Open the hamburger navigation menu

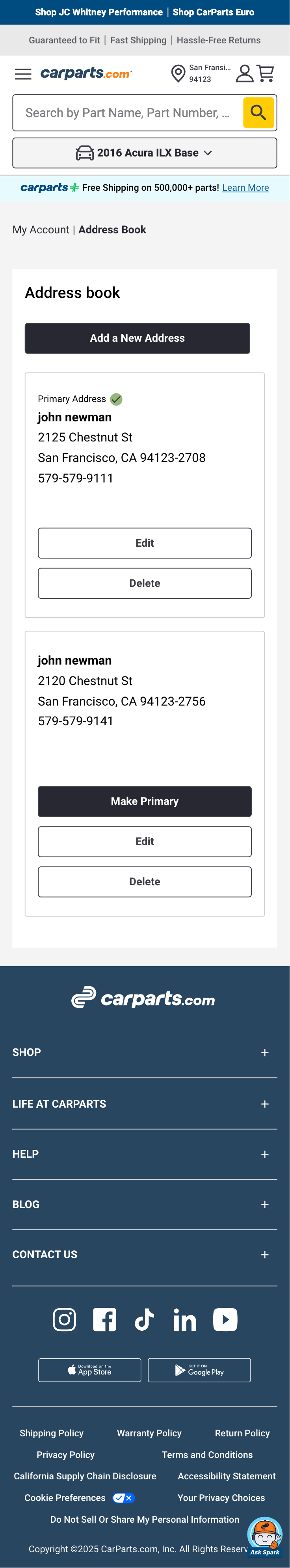pyautogui.click(x=23, y=74)
